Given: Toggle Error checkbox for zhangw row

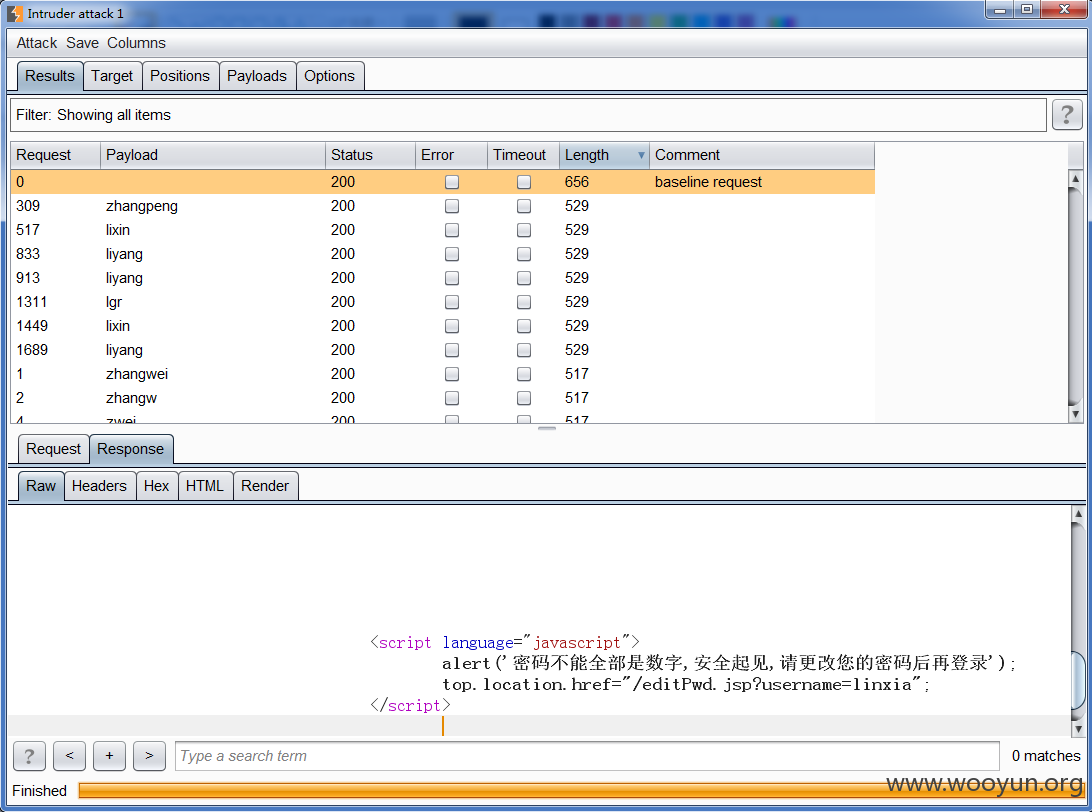Looking at the screenshot, I should click(x=452, y=398).
